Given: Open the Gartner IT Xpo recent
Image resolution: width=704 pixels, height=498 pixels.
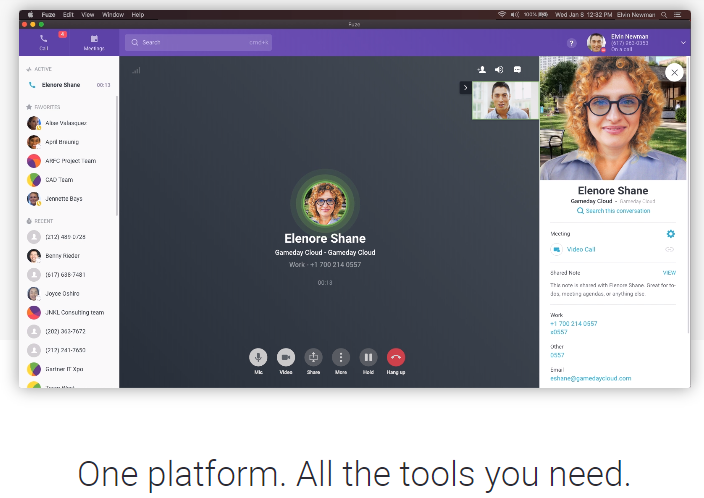Looking at the screenshot, I should (x=69, y=369).
